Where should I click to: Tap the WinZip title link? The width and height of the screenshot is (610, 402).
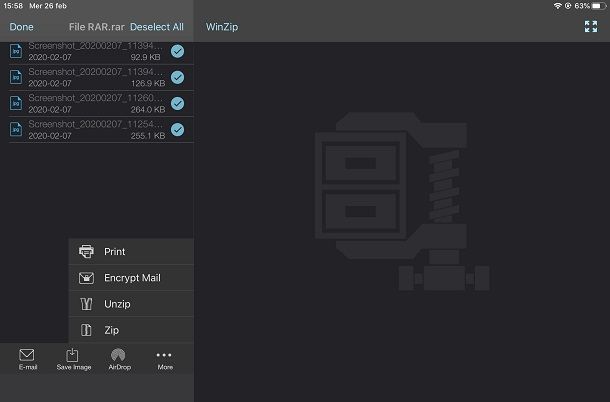[x=222, y=27]
